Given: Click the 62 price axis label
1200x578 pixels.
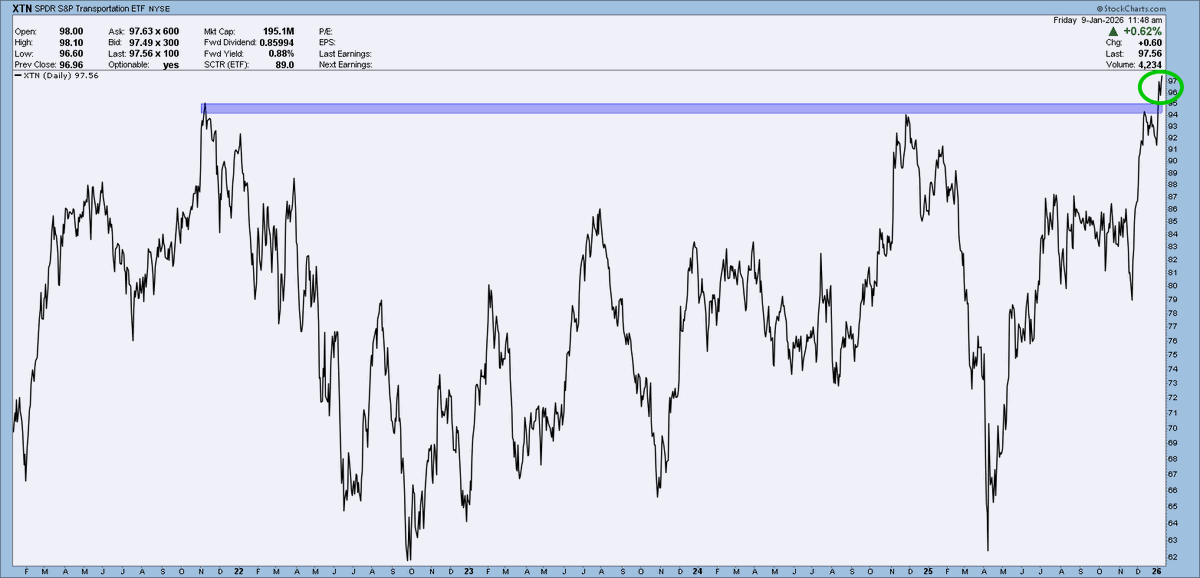Looking at the screenshot, I should (x=1172, y=556).
